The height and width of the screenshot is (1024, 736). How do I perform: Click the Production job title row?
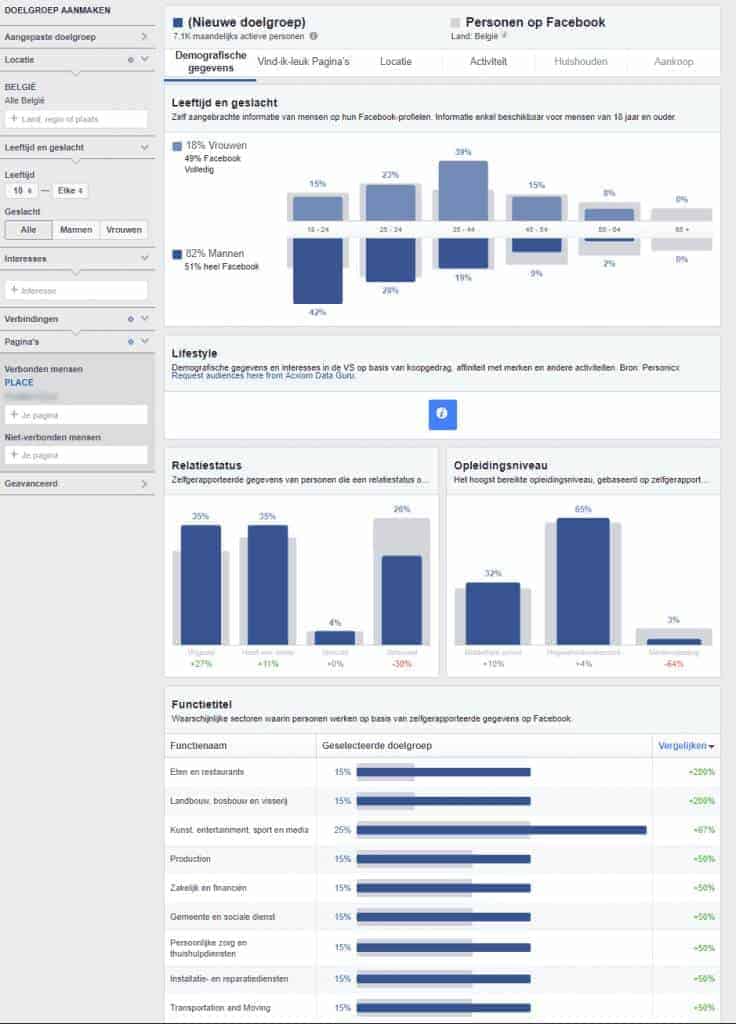(442, 859)
